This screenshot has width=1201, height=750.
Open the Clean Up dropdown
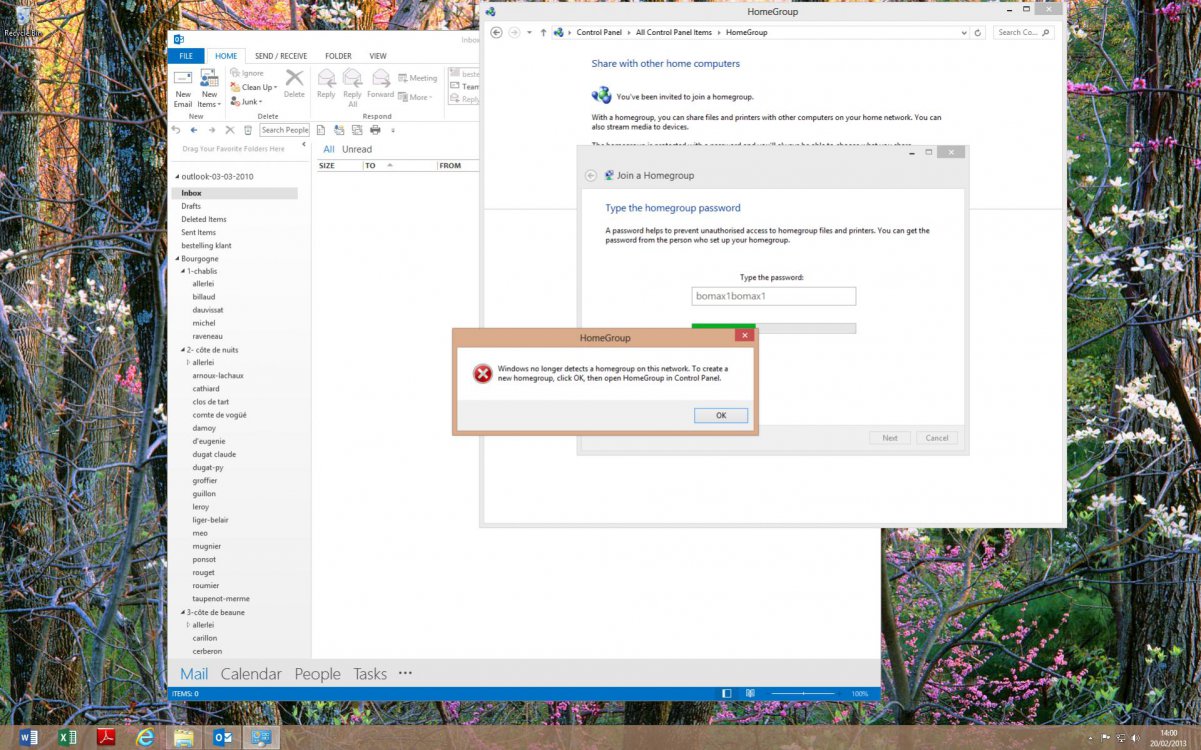(x=254, y=87)
